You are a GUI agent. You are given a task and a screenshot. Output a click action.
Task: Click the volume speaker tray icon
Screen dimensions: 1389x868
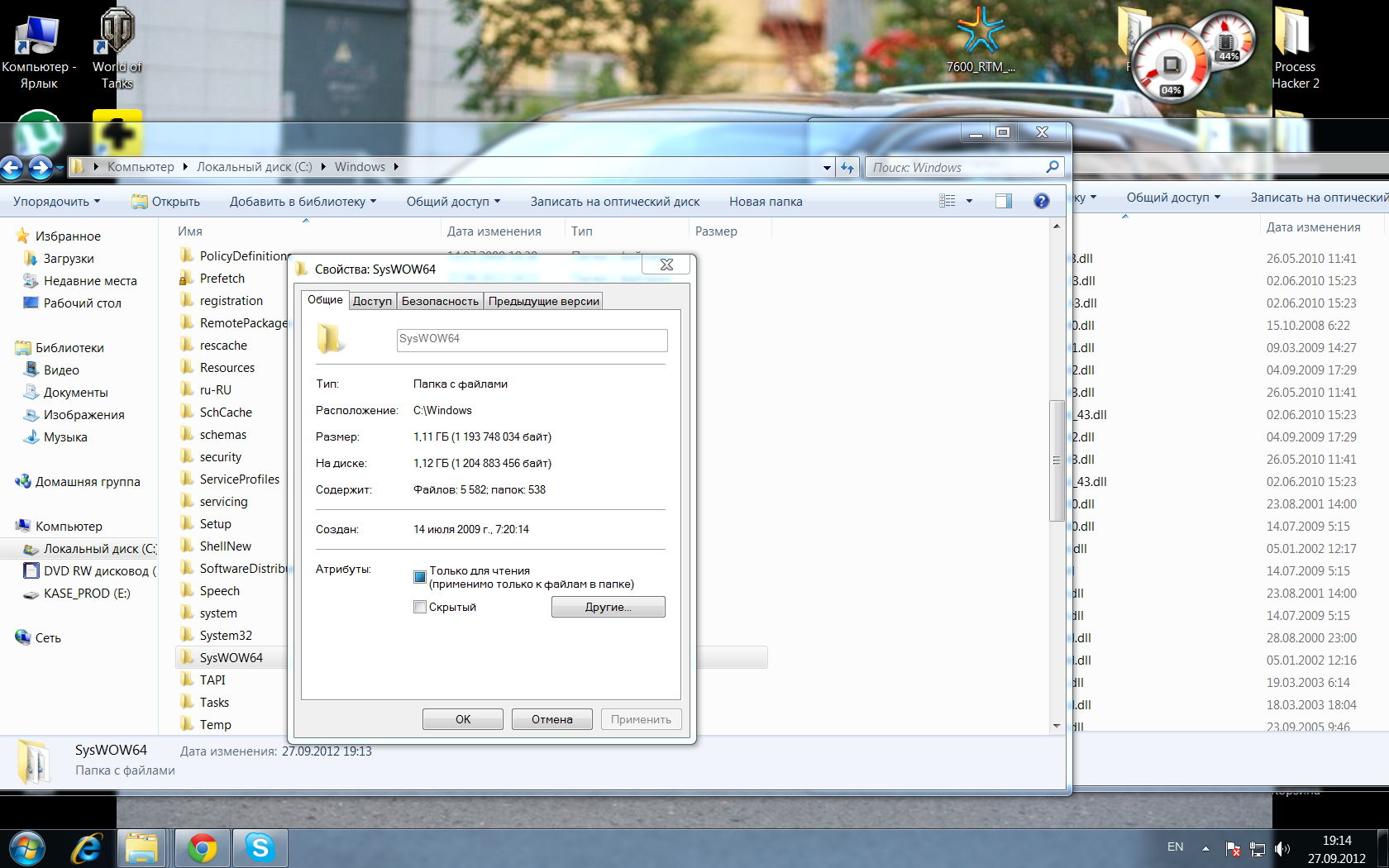[x=1282, y=849]
